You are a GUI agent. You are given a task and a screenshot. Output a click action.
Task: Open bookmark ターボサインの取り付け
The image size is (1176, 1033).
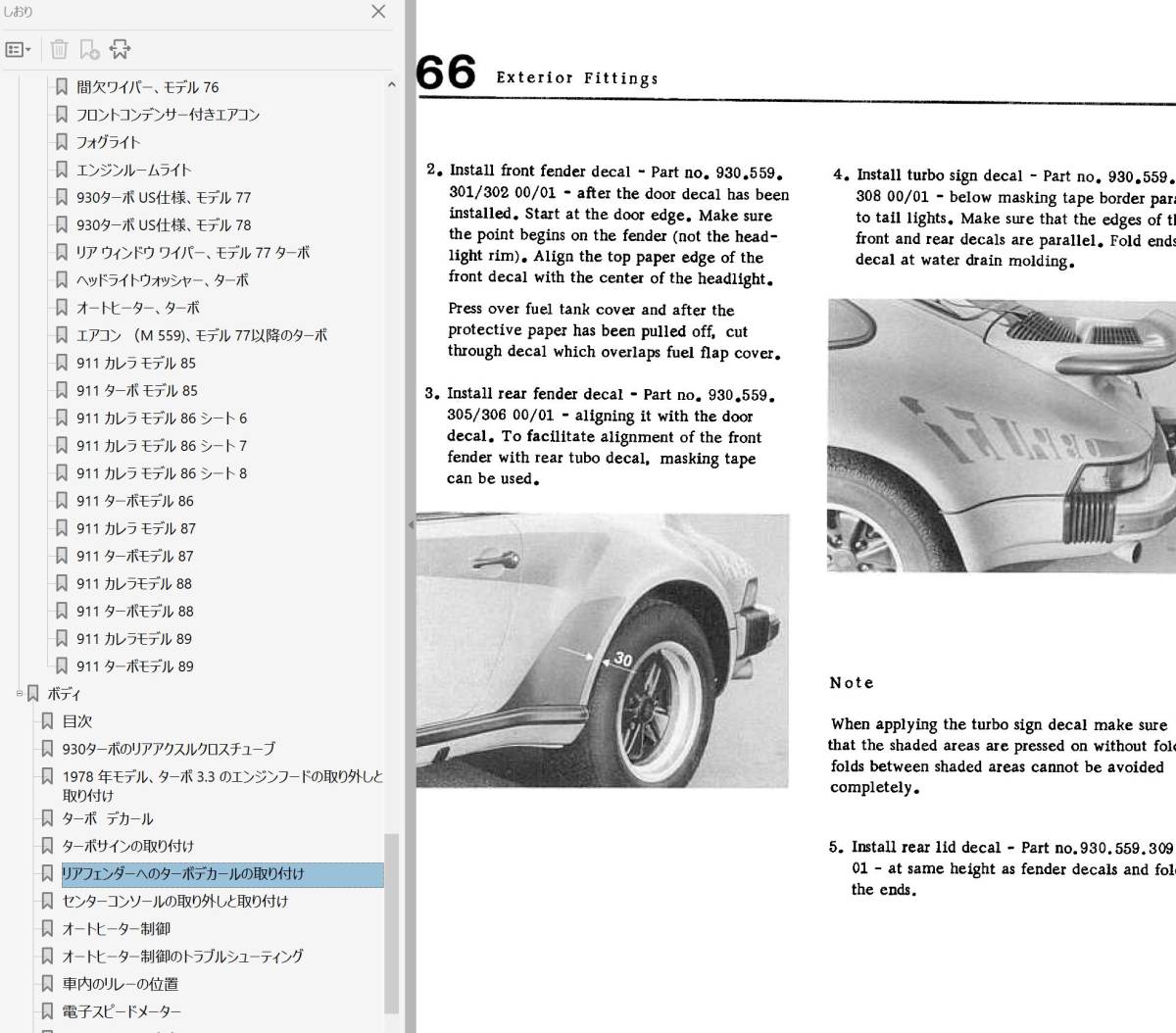127,846
